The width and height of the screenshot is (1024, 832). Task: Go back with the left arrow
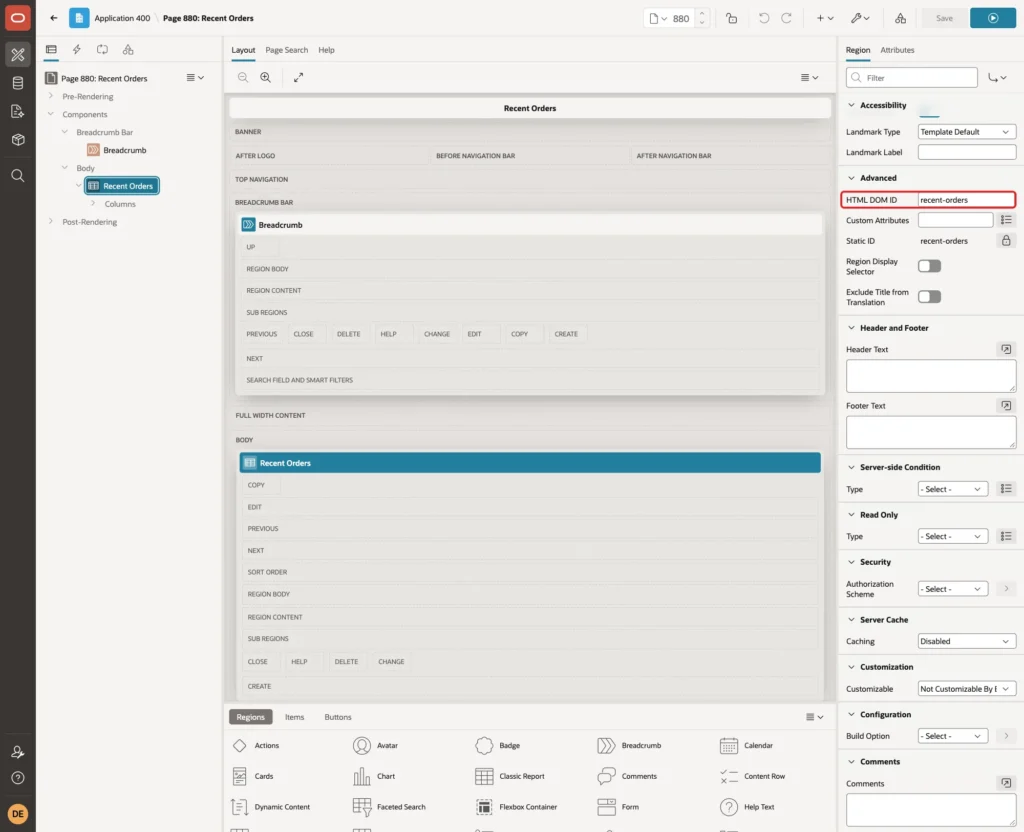click(x=54, y=18)
